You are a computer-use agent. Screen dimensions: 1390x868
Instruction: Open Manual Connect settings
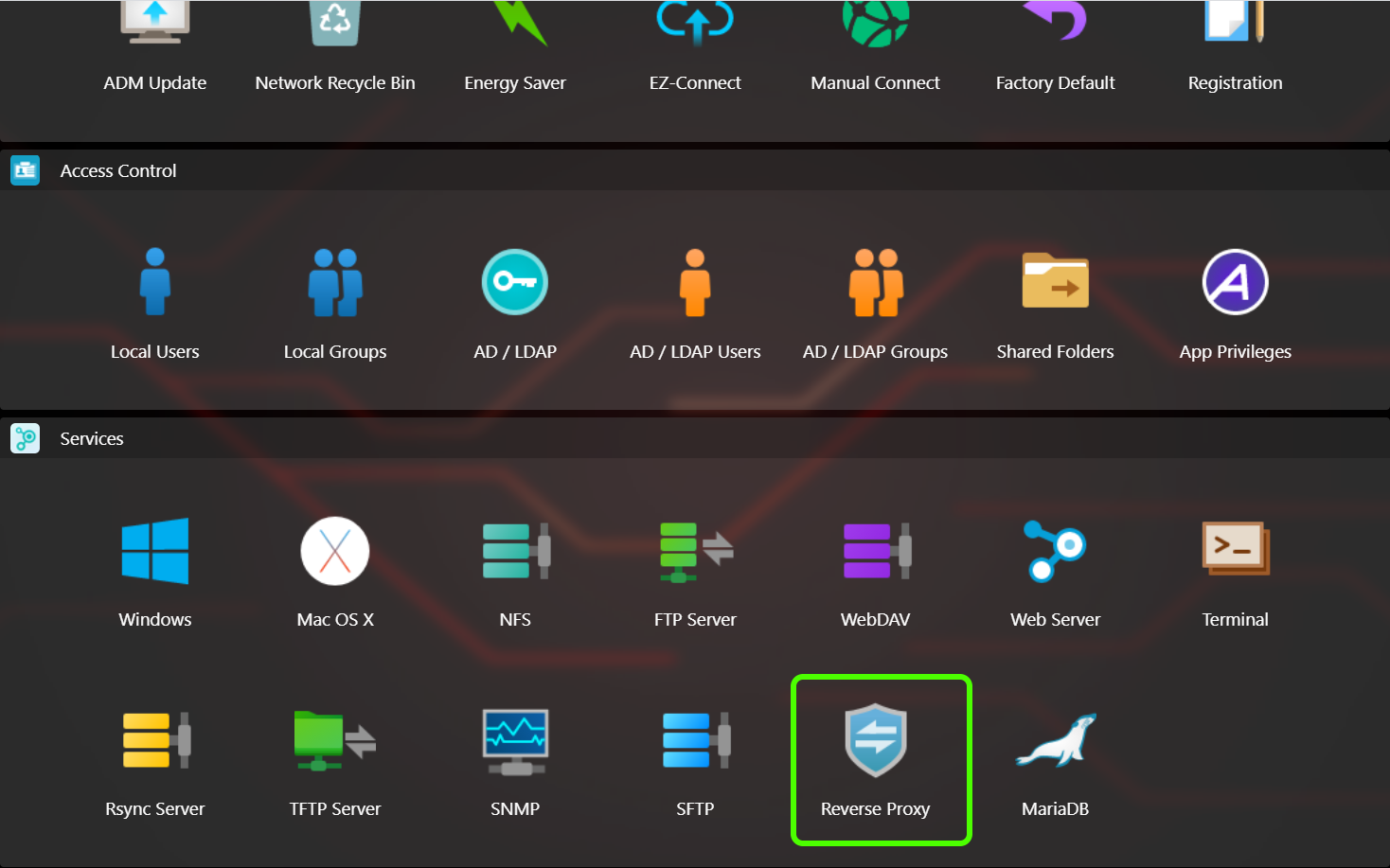(x=875, y=47)
